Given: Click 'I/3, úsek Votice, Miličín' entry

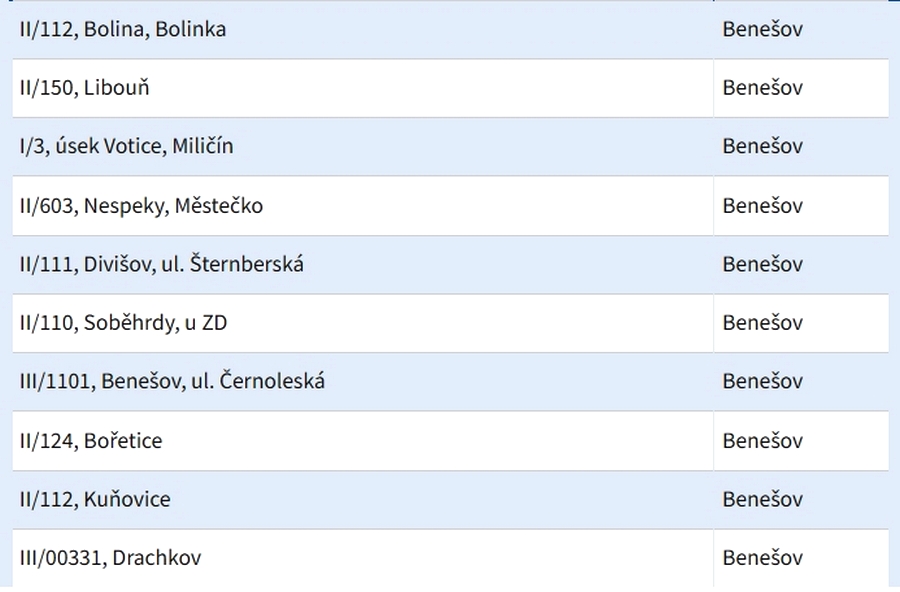Looking at the screenshot, I should [126, 146].
